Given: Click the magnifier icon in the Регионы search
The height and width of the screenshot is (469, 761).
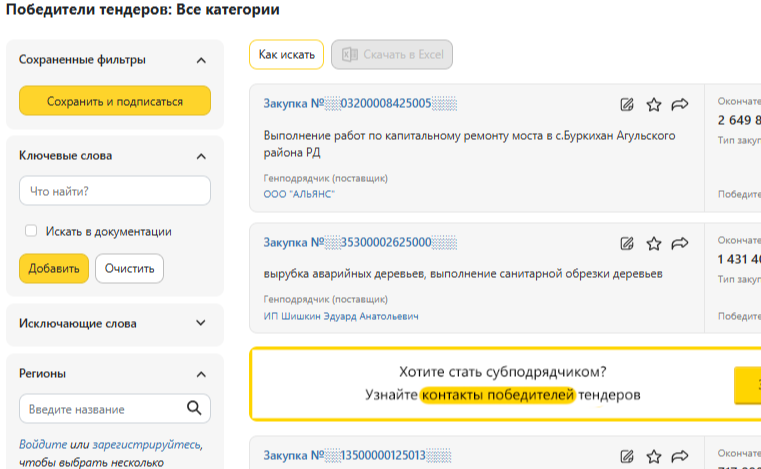Looking at the screenshot, I should [194, 408].
